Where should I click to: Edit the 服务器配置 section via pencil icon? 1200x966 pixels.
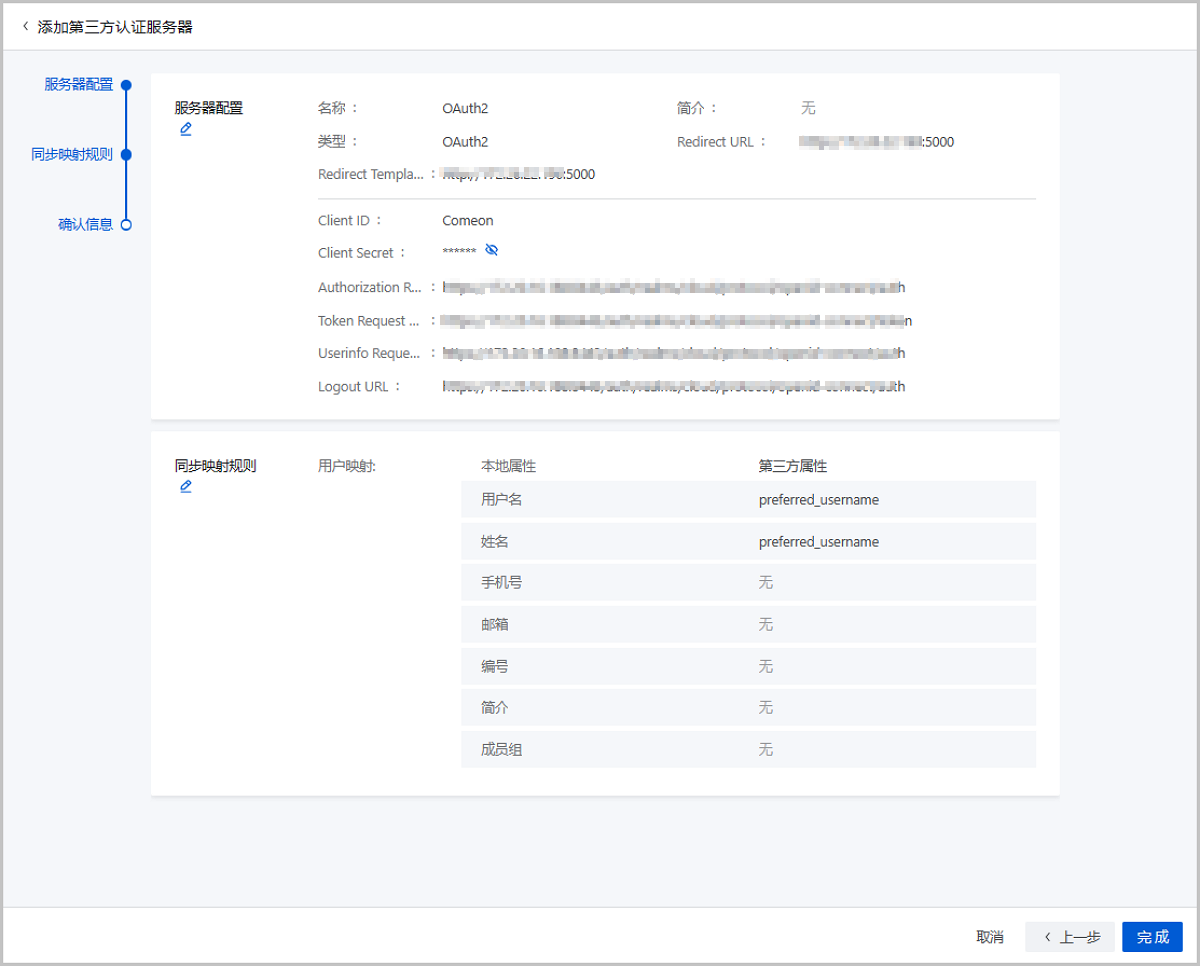click(186, 129)
